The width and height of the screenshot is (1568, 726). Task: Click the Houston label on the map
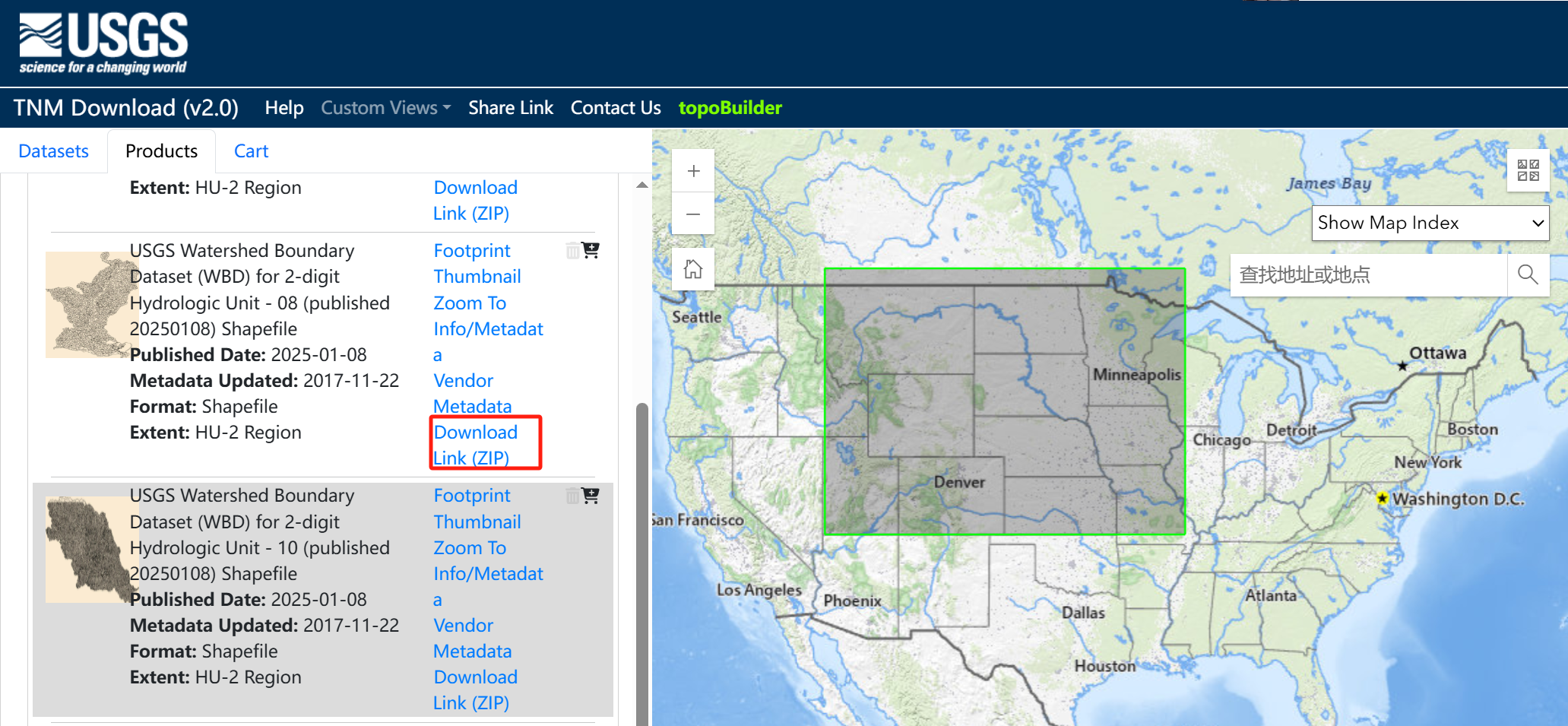pos(1104,666)
